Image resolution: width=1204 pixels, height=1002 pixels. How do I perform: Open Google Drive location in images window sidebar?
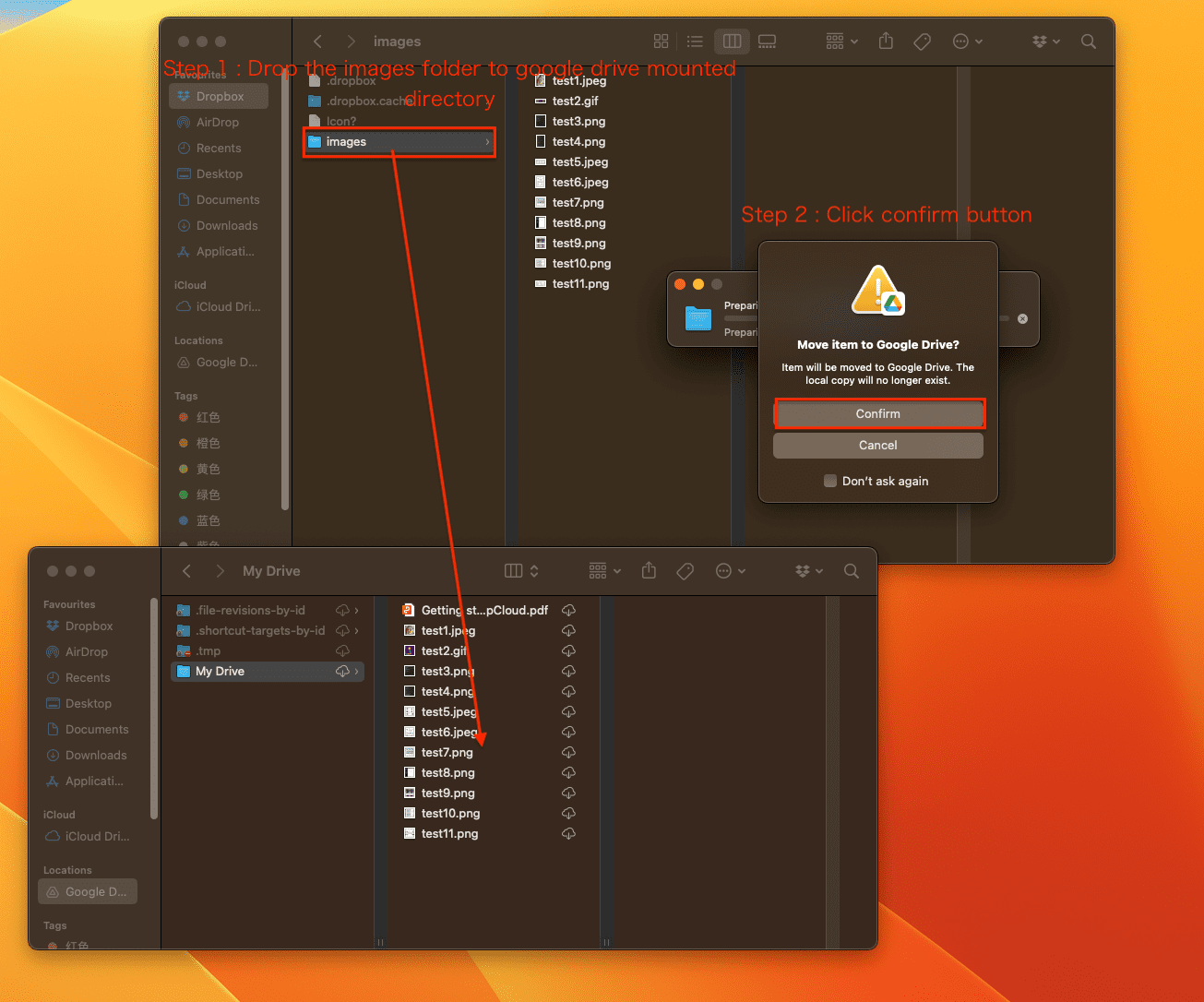(219, 363)
